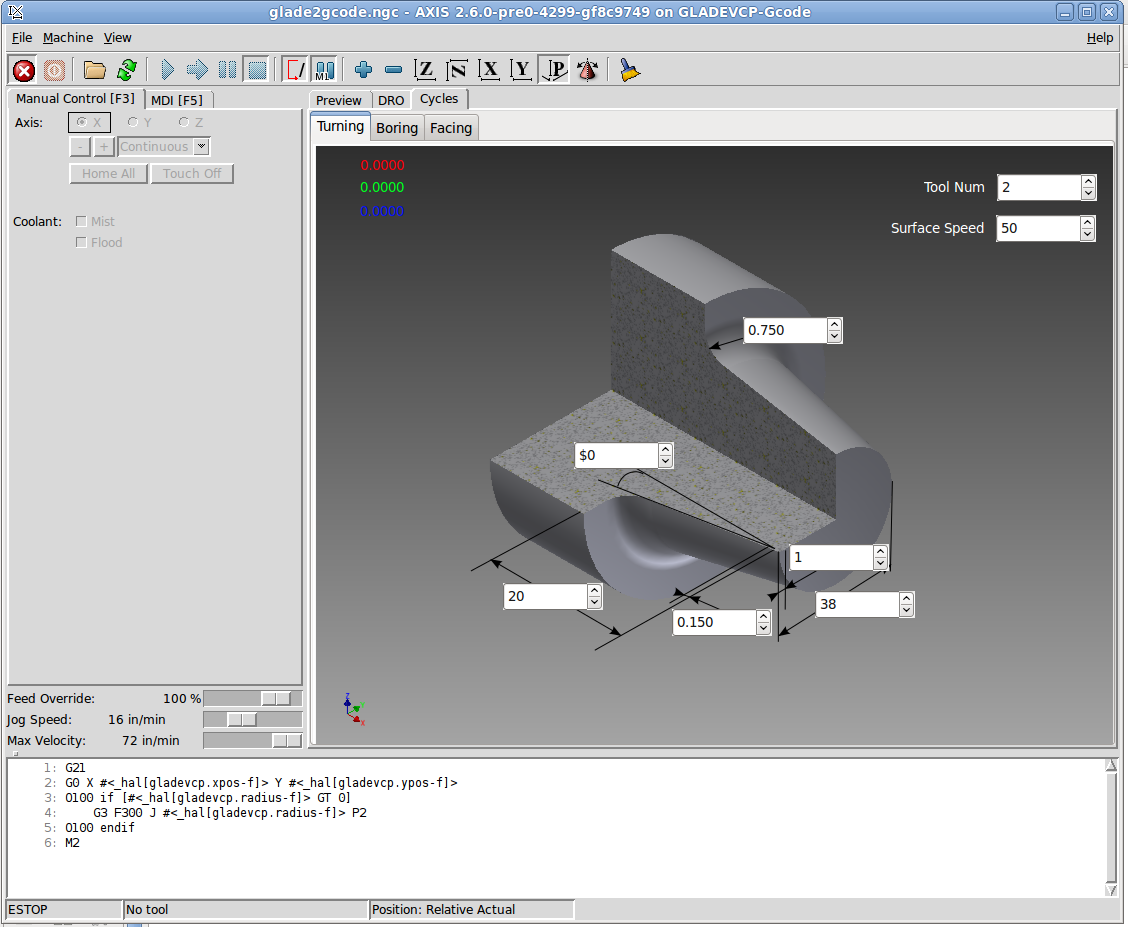The image size is (1128, 927).
Task: Enable the Mist coolant checkbox
Action: [82, 222]
